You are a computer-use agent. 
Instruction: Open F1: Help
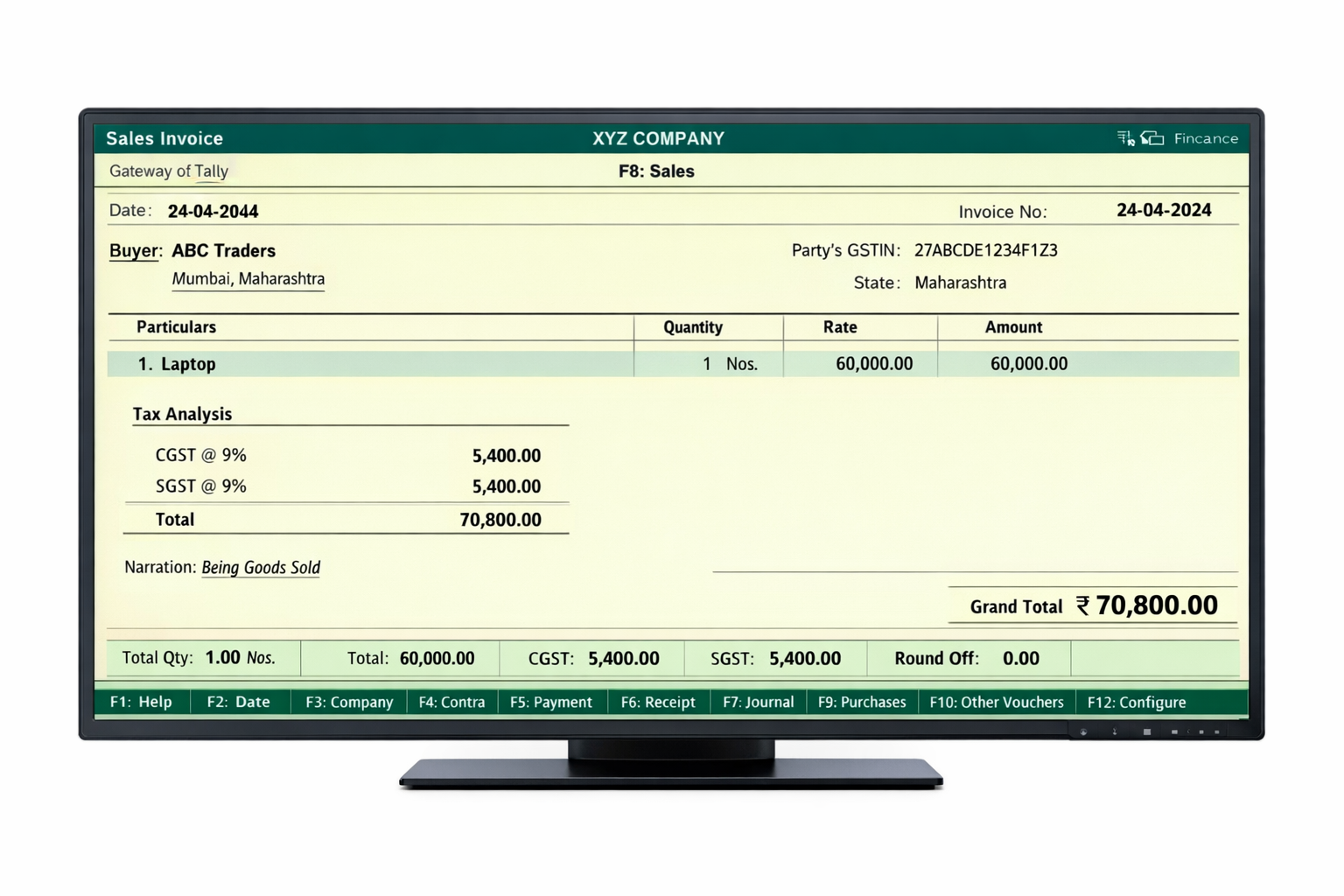(141, 702)
